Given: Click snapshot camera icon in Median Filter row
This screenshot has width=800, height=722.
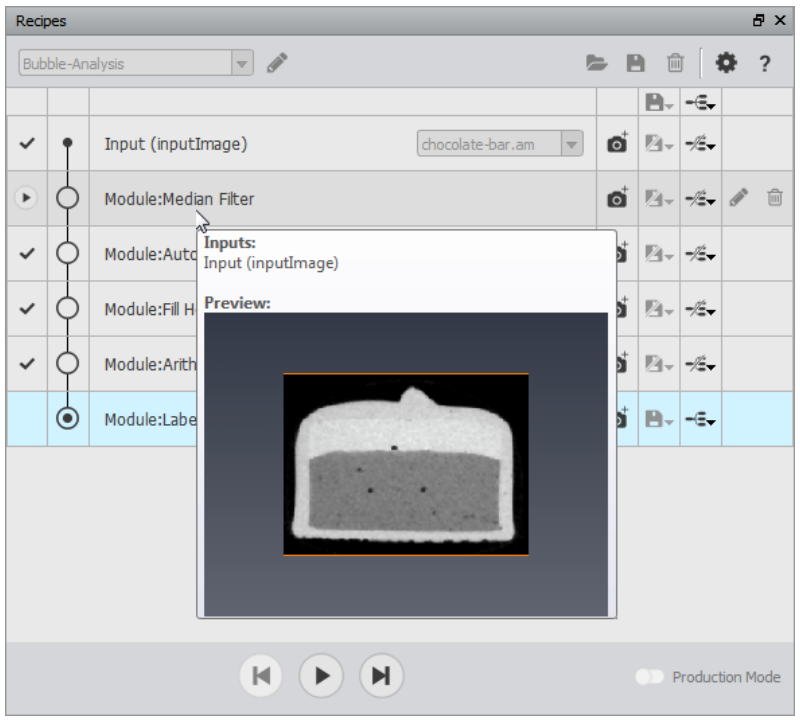Looking at the screenshot, I should (x=617, y=198).
